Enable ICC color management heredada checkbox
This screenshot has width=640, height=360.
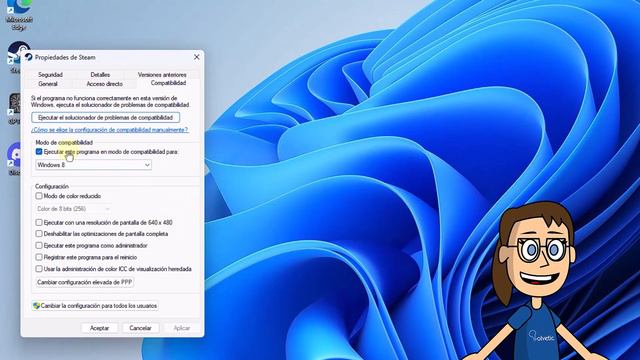(39, 269)
